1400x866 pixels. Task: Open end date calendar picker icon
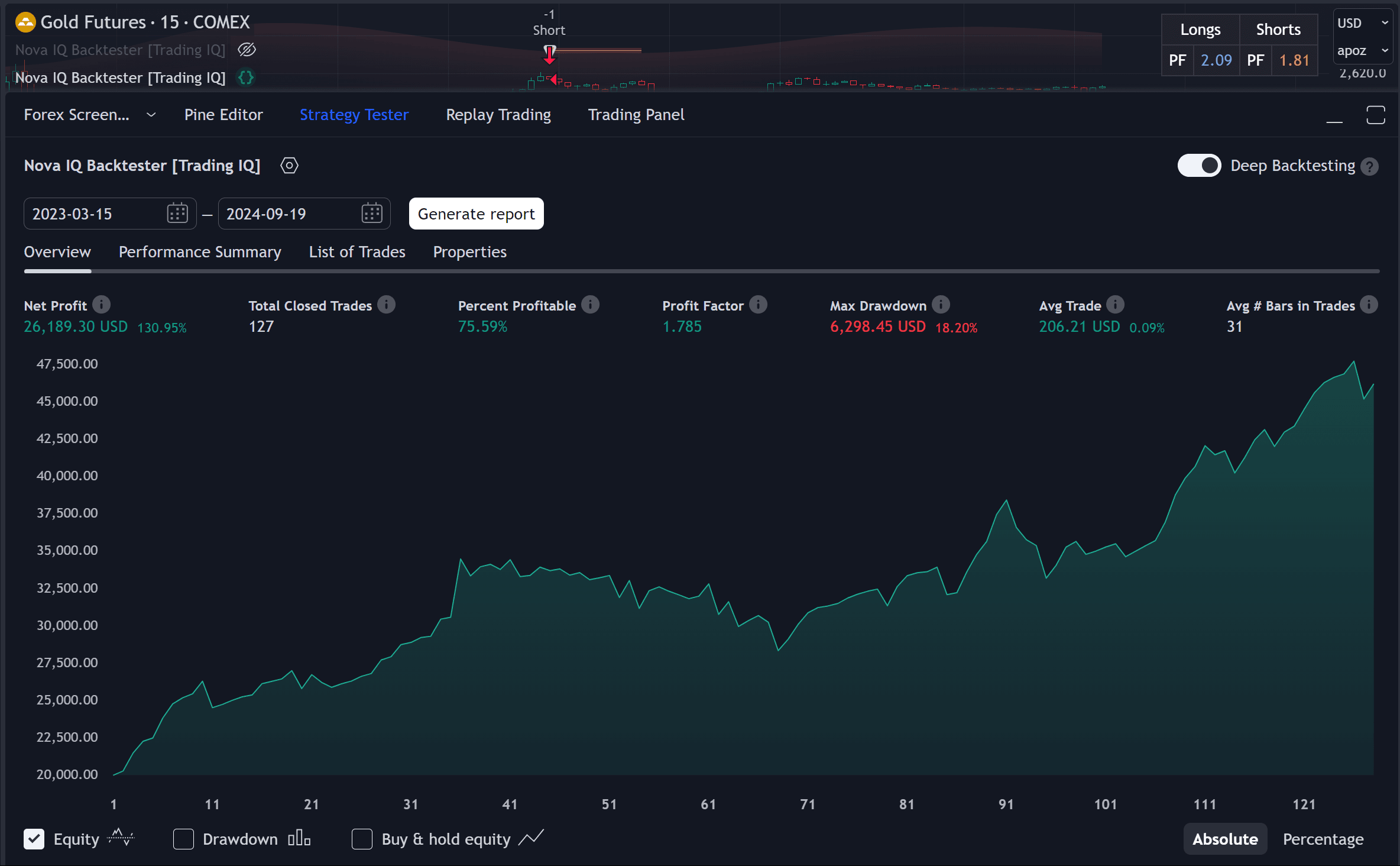372,214
